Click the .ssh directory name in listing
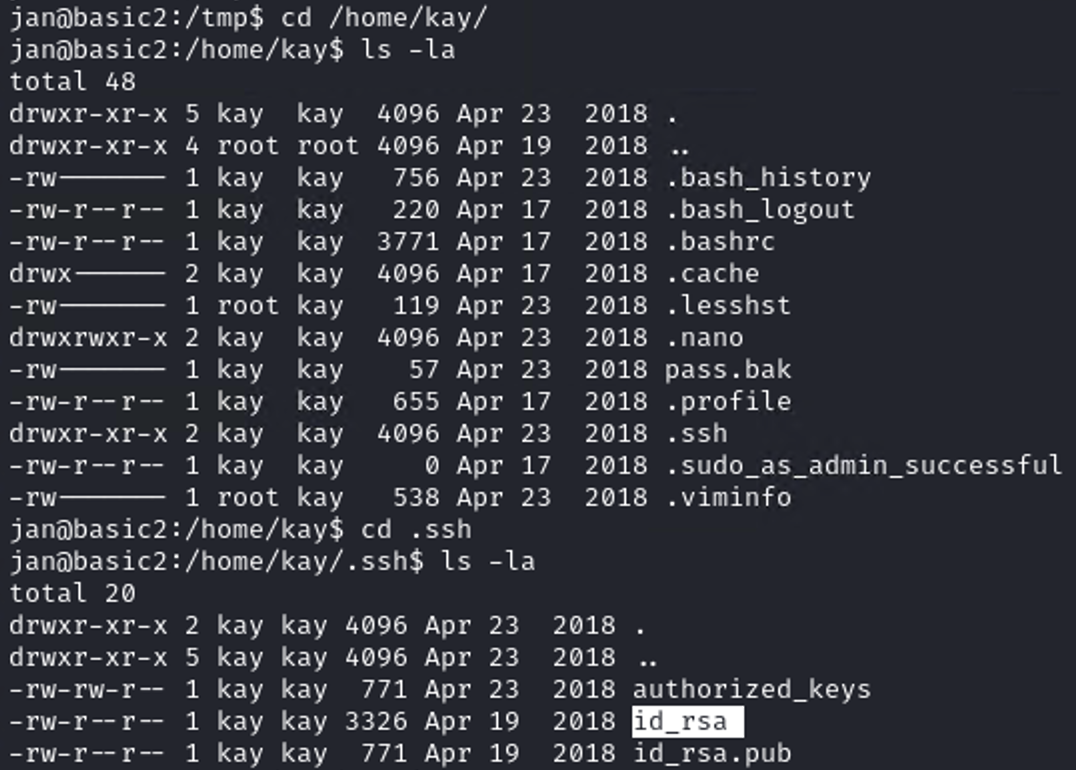The height and width of the screenshot is (770, 1076). pos(696,433)
